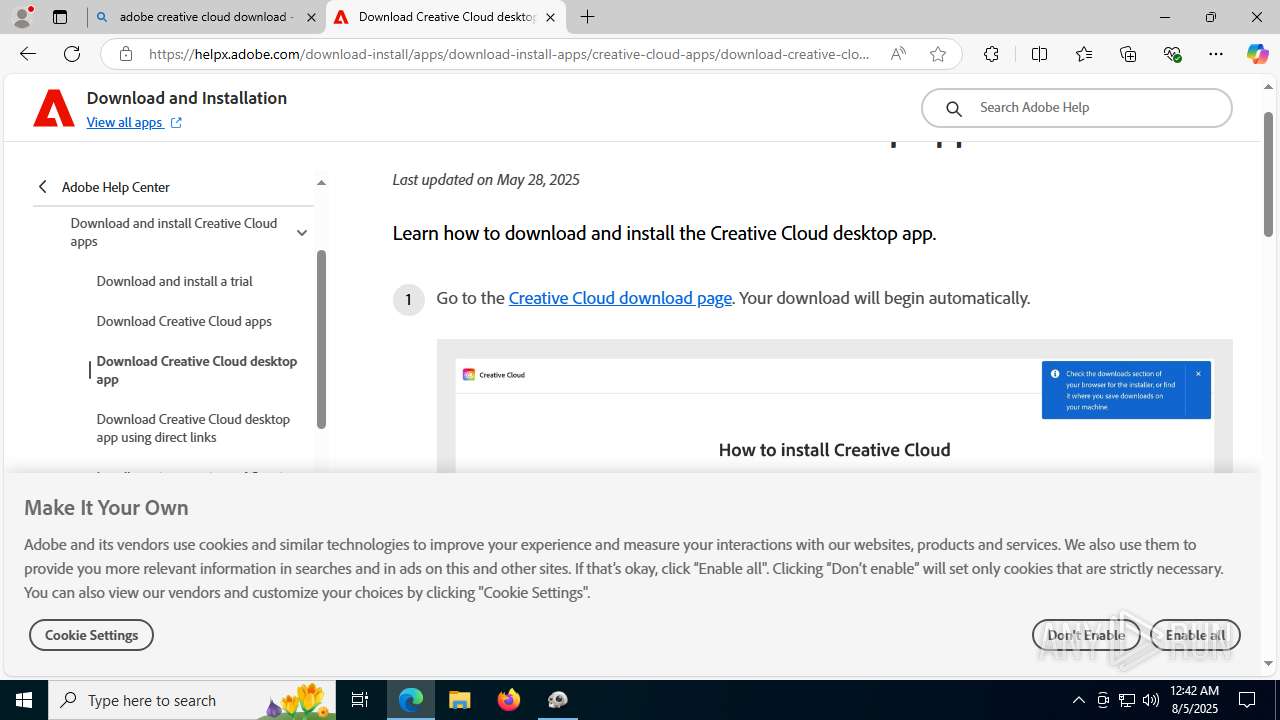This screenshot has width=1280, height=720.
Task: Add this page to favorites star icon
Action: click(x=937, y=54)
